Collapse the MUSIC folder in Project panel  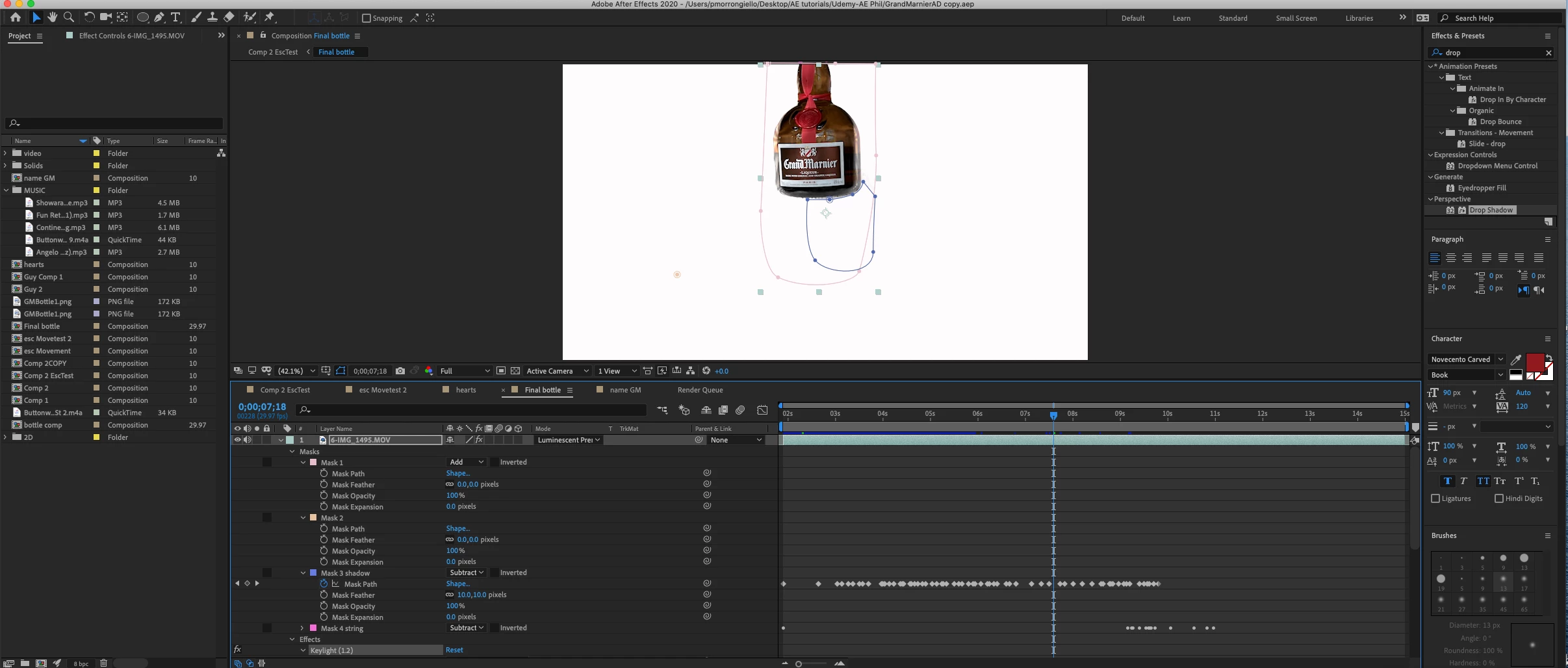6,190
